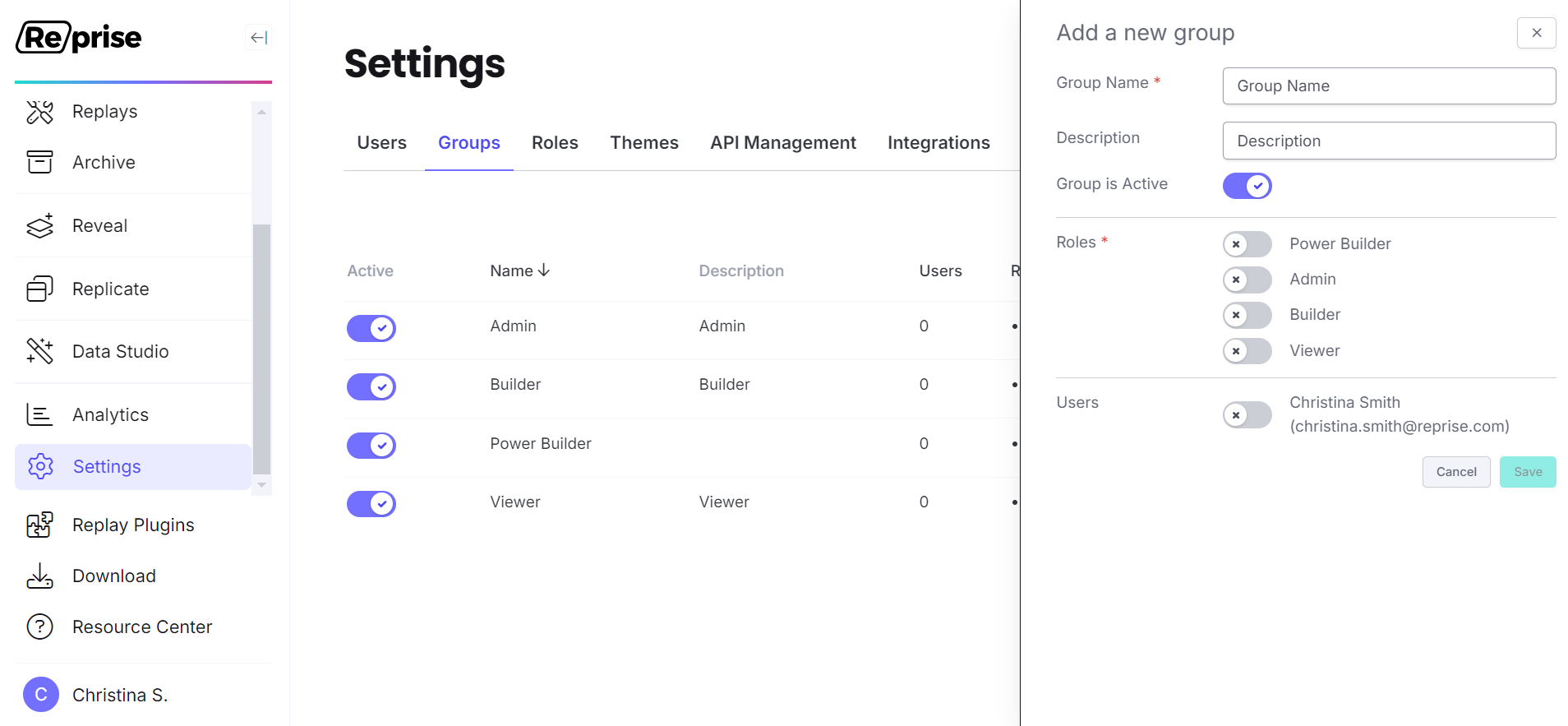Image resolution: width=1568 pixels, height=726 pixels.
Task: Select the Groups tab
Action: point(468,143)
